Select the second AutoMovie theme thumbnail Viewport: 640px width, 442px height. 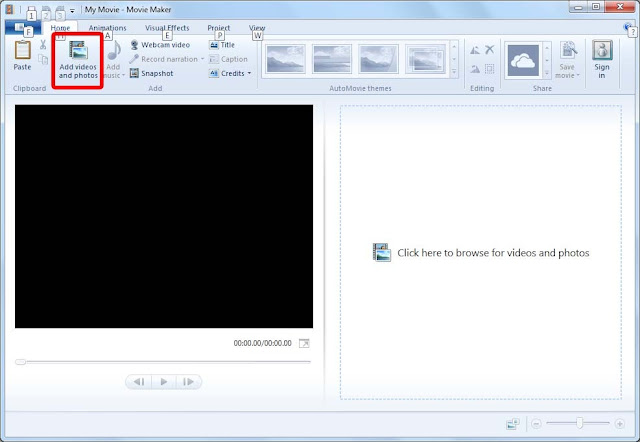point(331,59)
